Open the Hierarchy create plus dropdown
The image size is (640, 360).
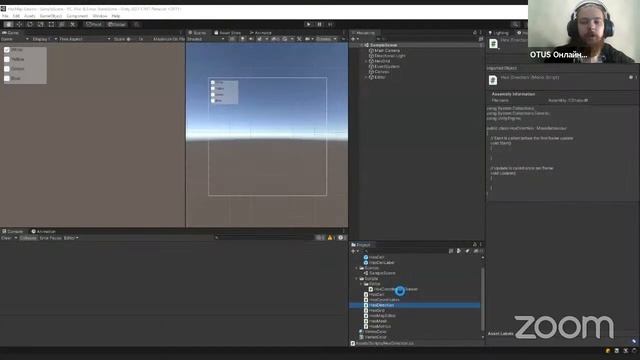pyautogui.click(x=355, y=39)
